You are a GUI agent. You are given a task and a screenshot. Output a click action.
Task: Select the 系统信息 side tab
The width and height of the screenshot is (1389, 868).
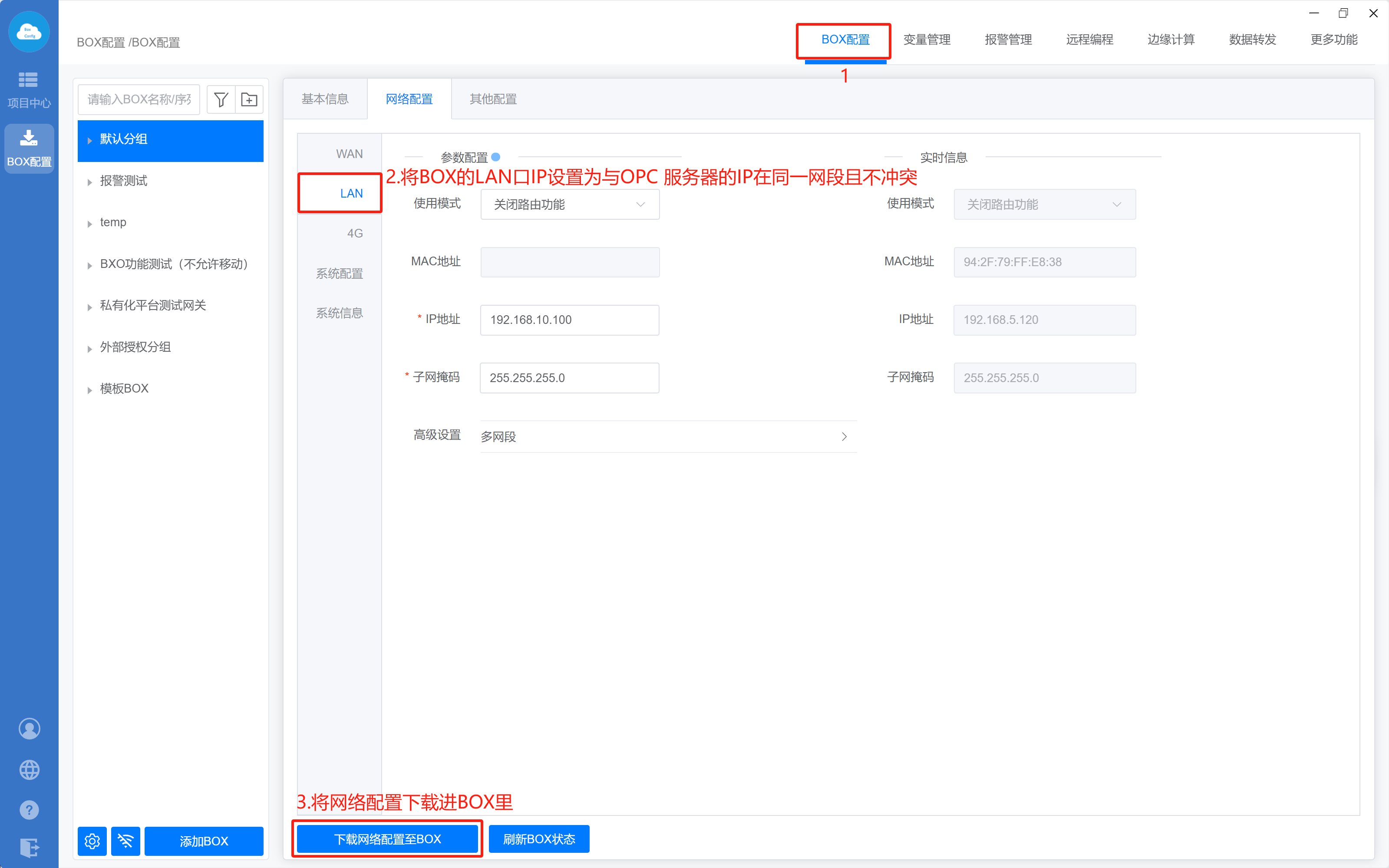(340, 313)
